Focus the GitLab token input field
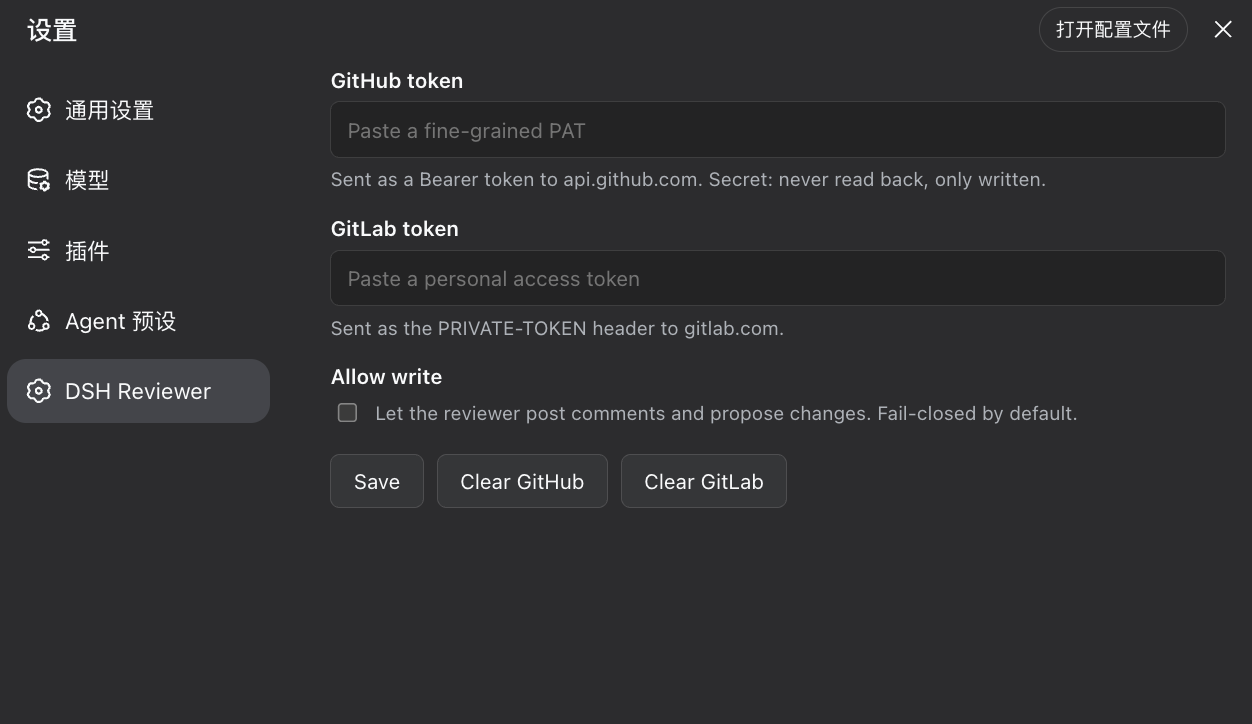This screenshot has width=1252, height=724. pyautogui.click(x=778, y=278)
